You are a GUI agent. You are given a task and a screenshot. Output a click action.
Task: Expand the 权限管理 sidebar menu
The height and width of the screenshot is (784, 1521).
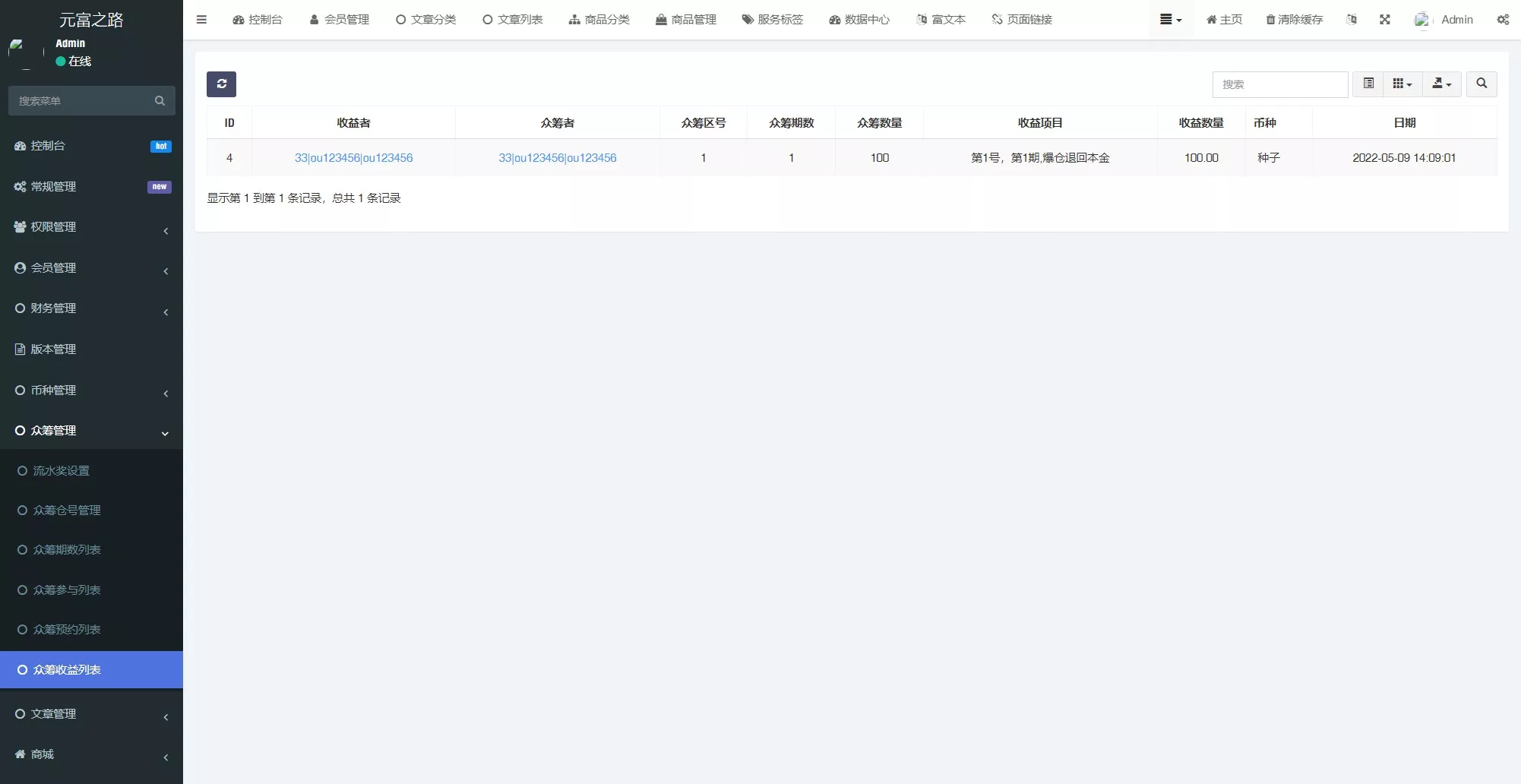pyautogui.click(x=91, y=227)
